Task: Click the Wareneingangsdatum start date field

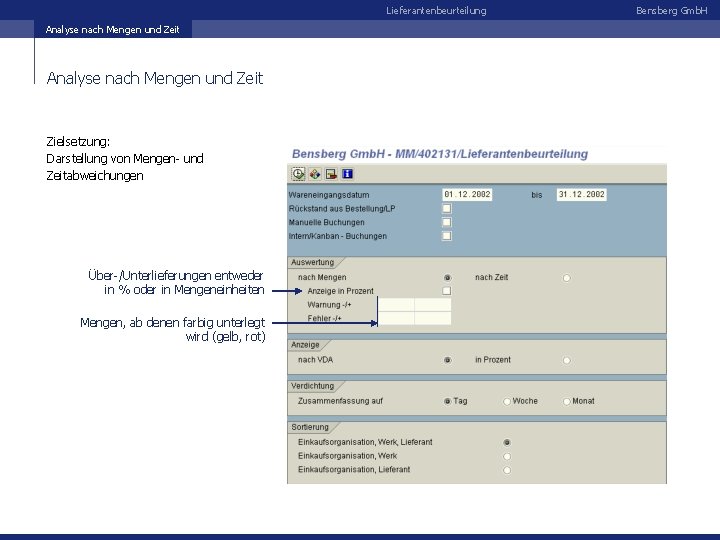Action: (467, 195)
